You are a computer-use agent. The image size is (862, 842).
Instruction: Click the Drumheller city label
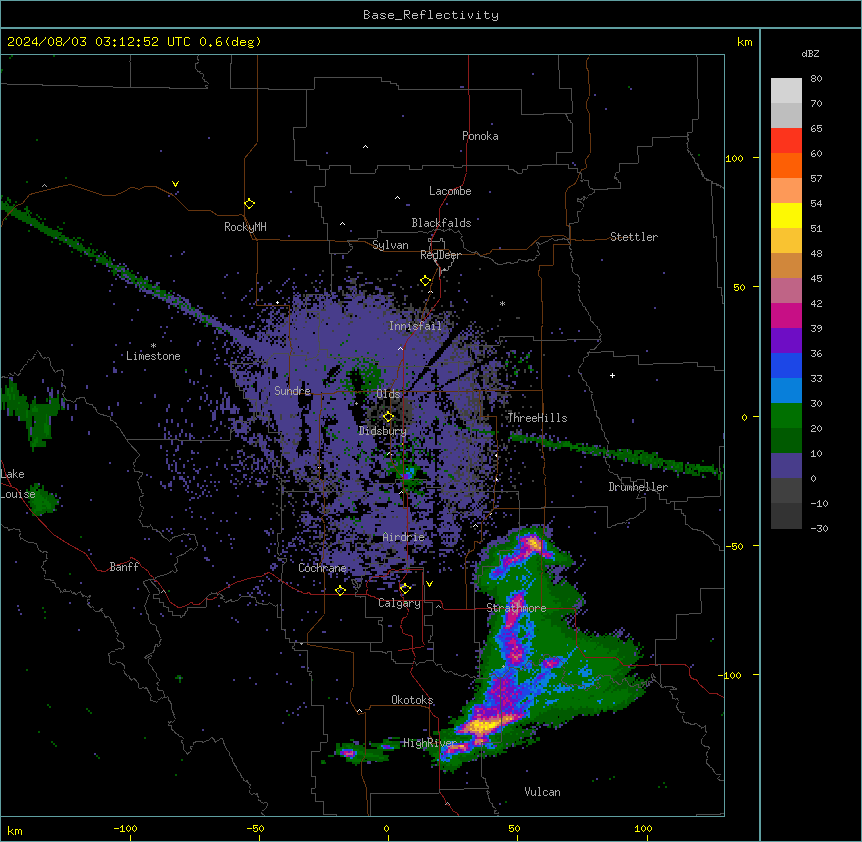point(638,487)
